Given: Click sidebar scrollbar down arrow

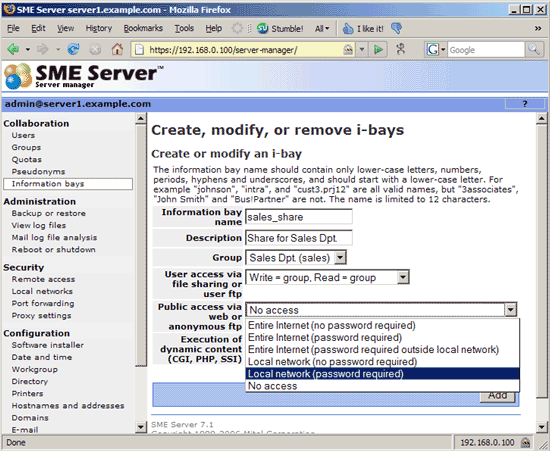Looking at the screenshot, I should coord(141,427).
